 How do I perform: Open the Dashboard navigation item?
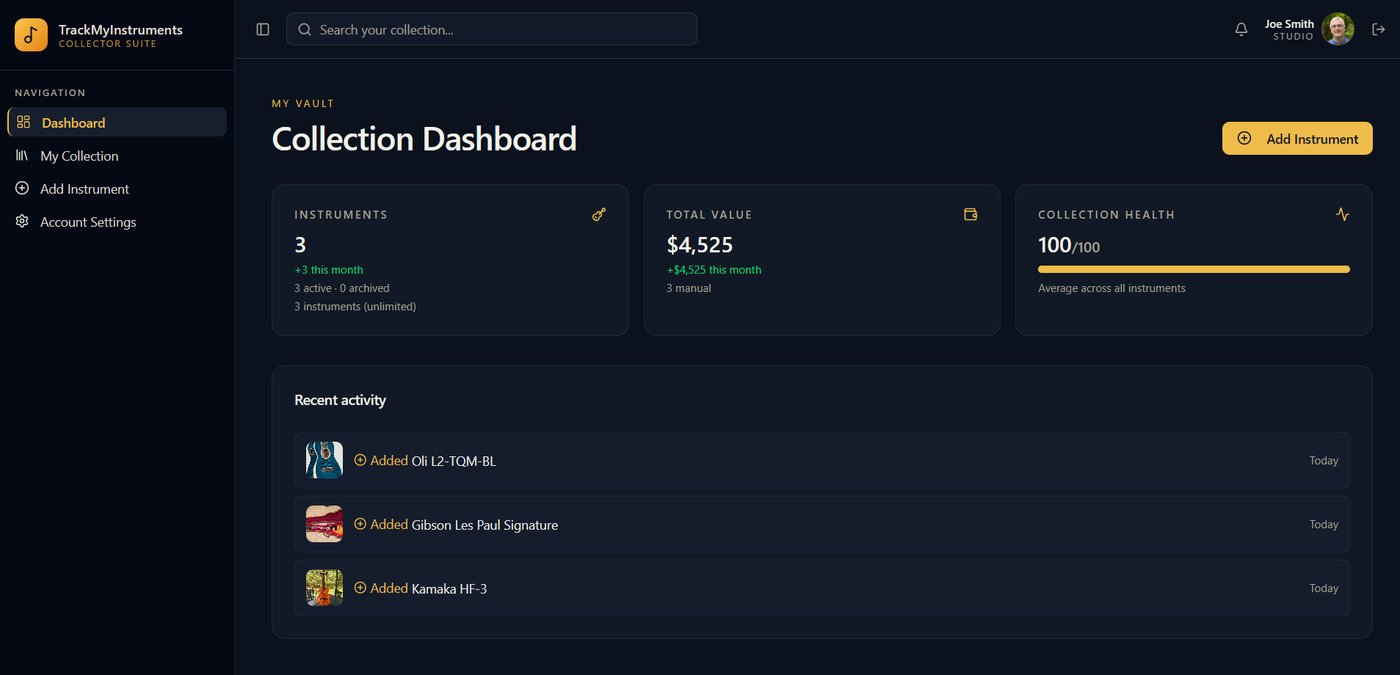coord(117,122)
